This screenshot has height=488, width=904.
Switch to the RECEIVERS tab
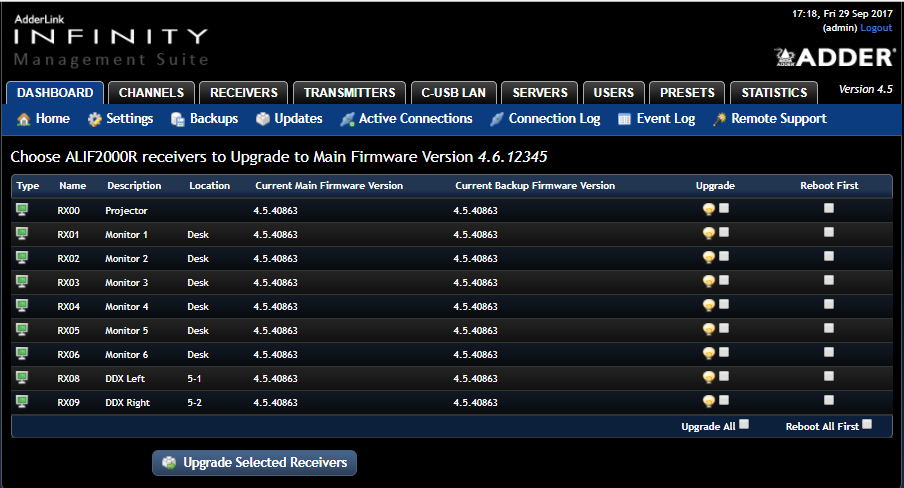[243, 93]
